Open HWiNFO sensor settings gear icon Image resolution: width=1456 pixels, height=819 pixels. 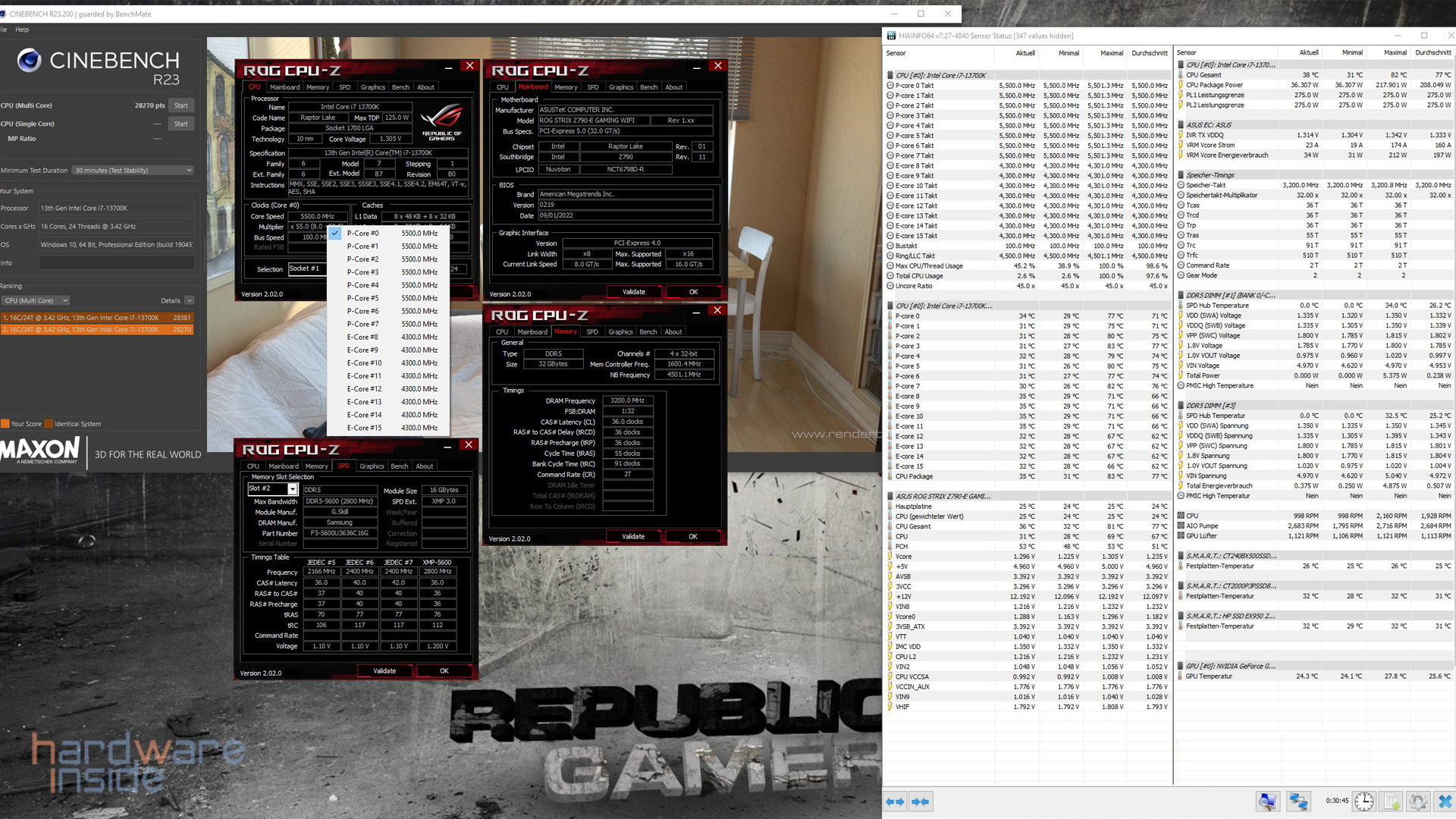point(1419,801)
